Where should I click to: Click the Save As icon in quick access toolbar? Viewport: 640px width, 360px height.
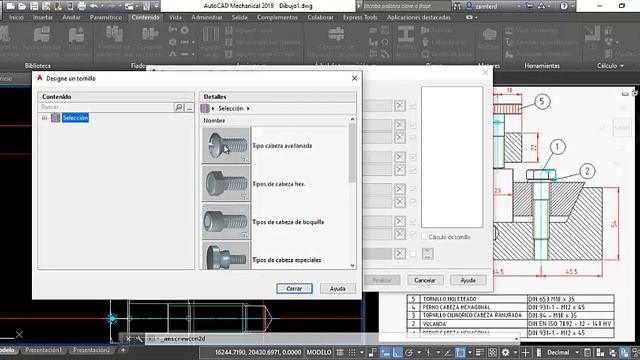tap(46, 6)
